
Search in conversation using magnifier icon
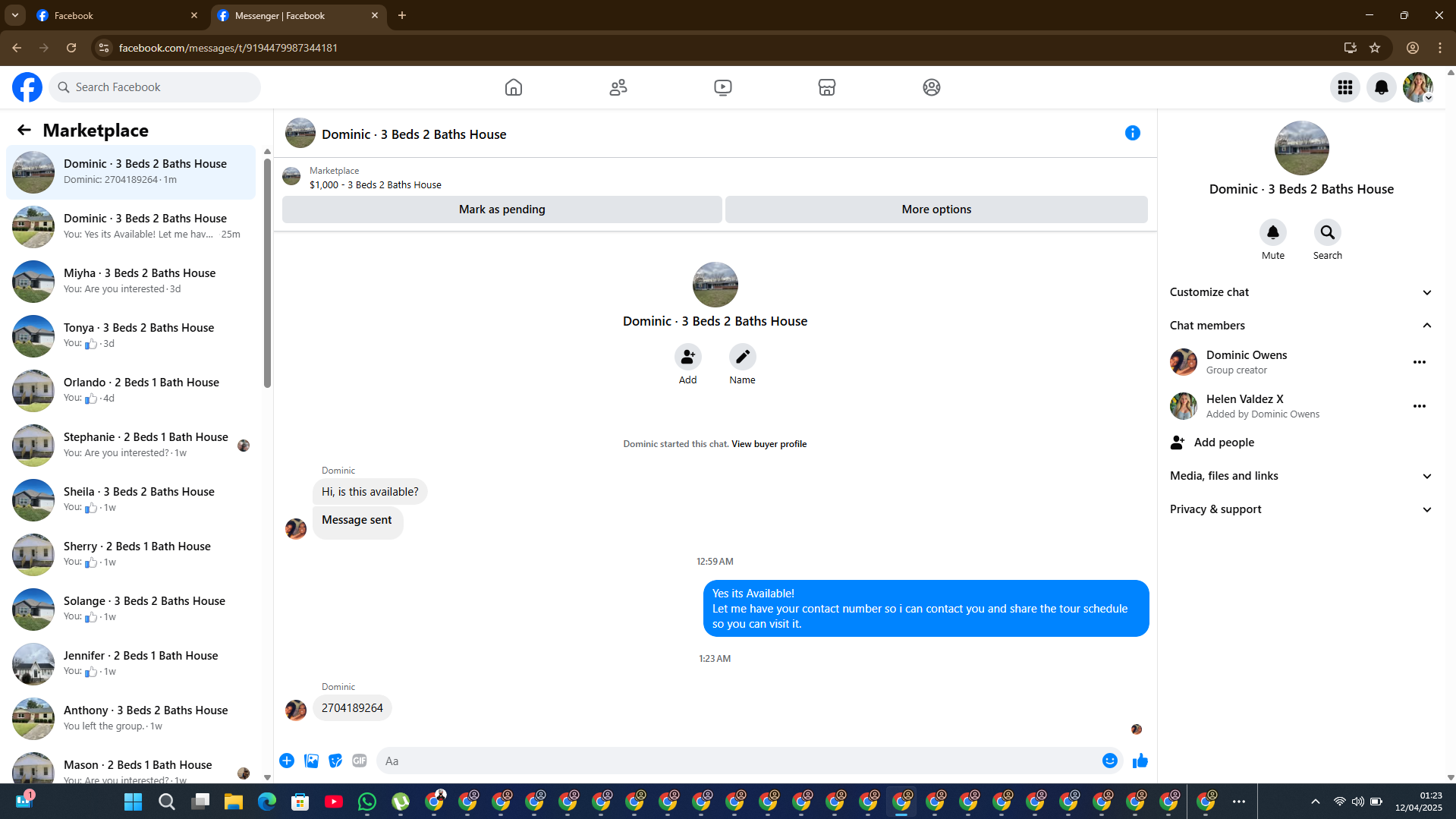click(1328, 232)
